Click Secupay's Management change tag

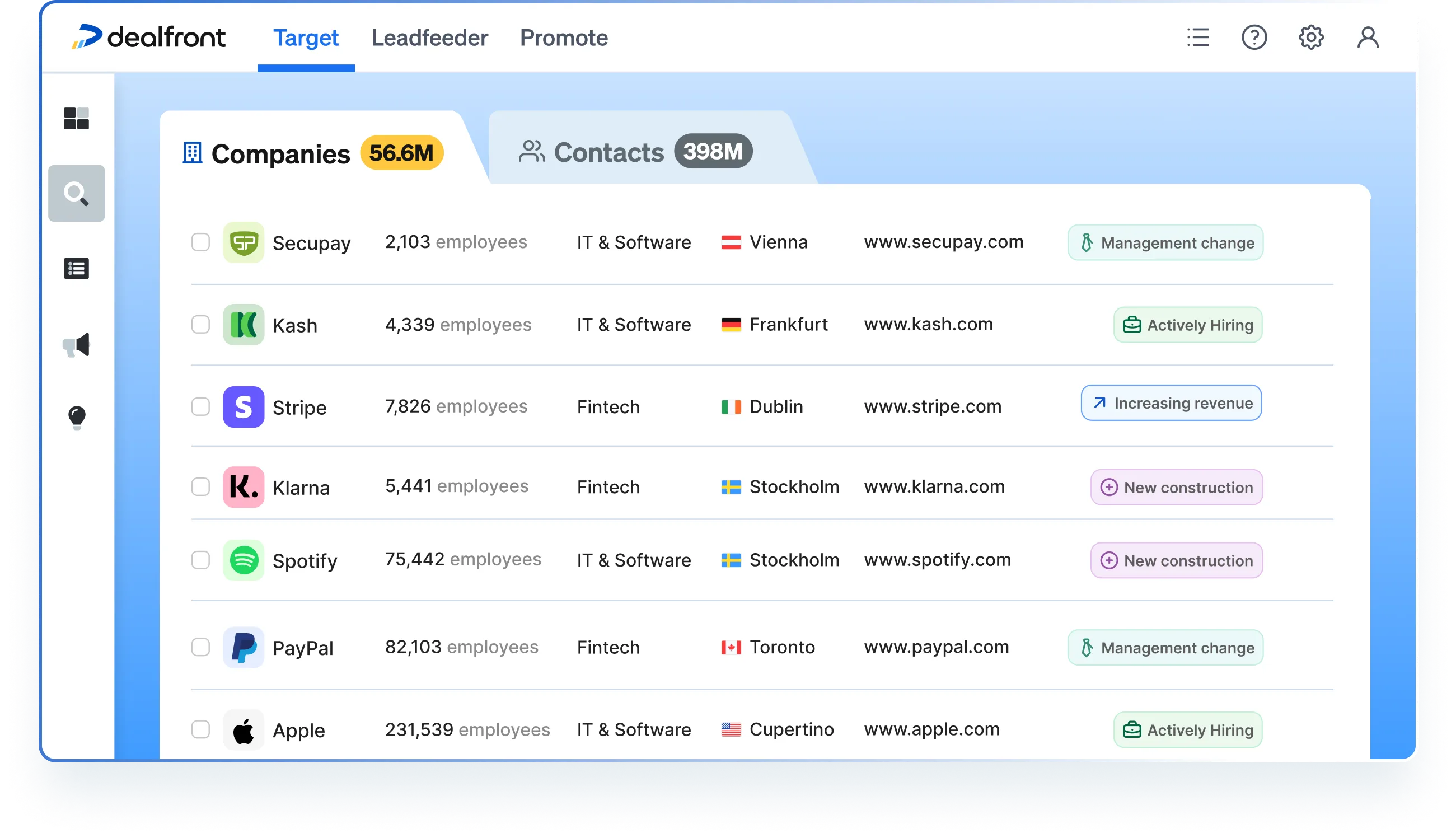pos(1165,242)
